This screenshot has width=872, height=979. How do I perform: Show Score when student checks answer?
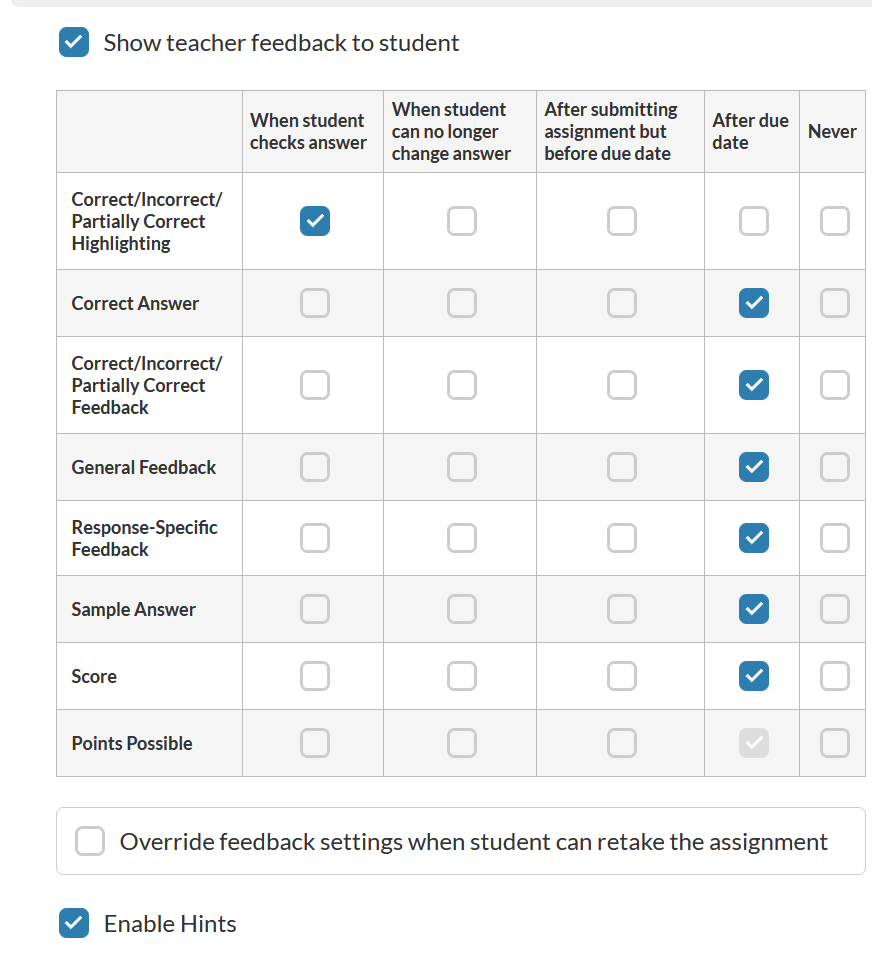(315, 676)
